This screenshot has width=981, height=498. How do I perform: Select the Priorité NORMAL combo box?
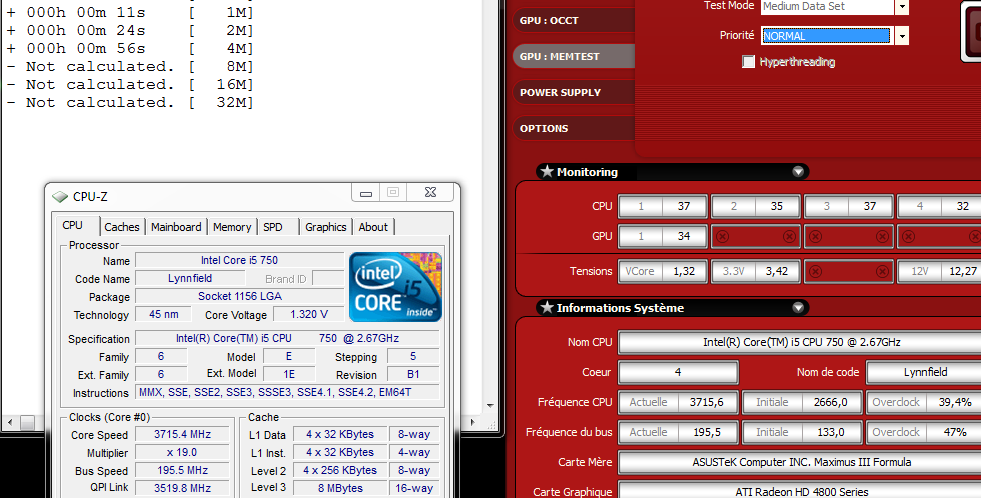(828, 36)
